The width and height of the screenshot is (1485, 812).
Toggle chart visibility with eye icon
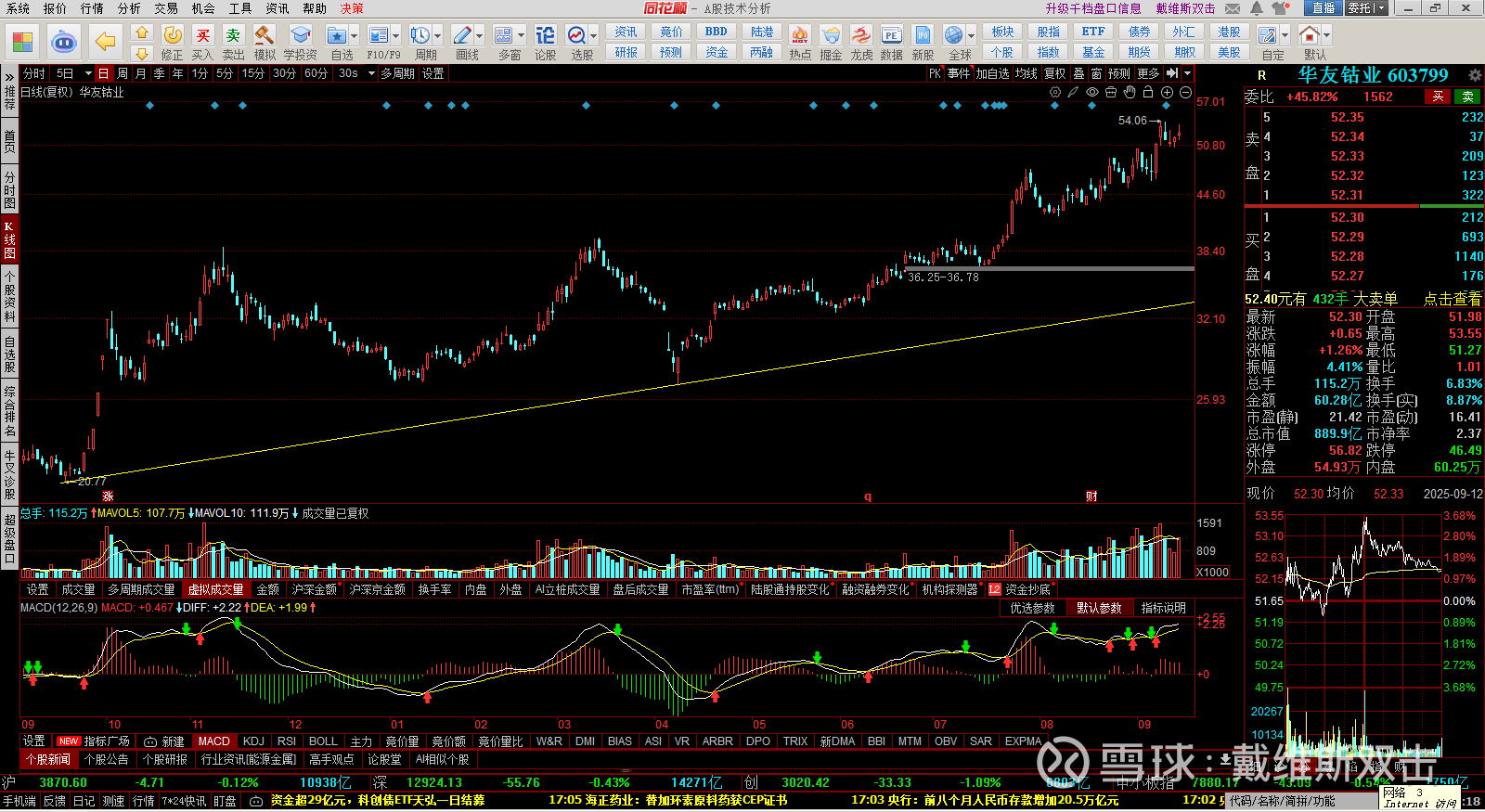[1092, 92]
